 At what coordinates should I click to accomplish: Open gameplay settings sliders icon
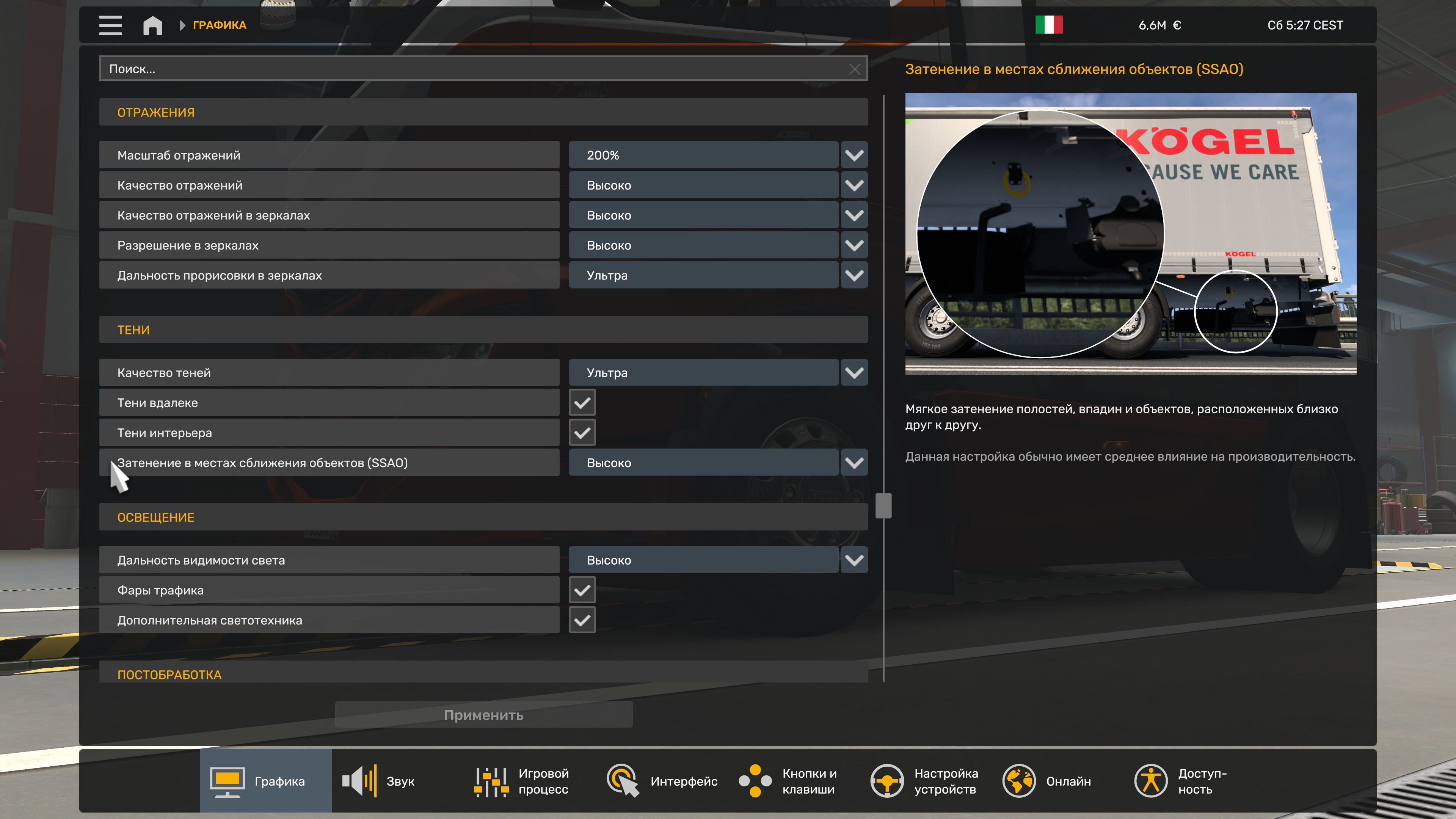pyautogui.click(x=491, y=781)
